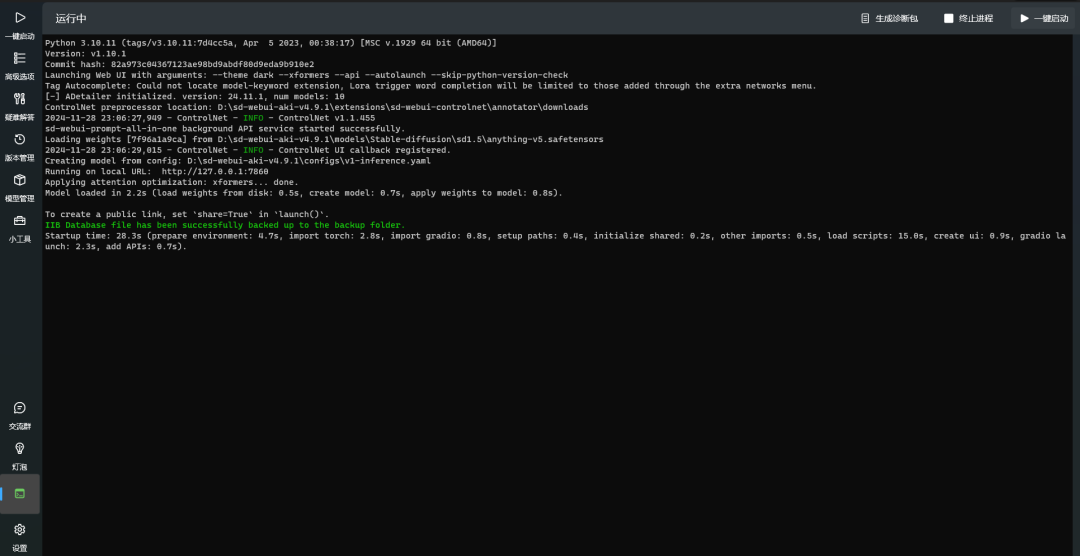This screenshot has width=1080, height=556.
Task: Open 疑难解答 troubleshooting page
Action: [19, 106]
